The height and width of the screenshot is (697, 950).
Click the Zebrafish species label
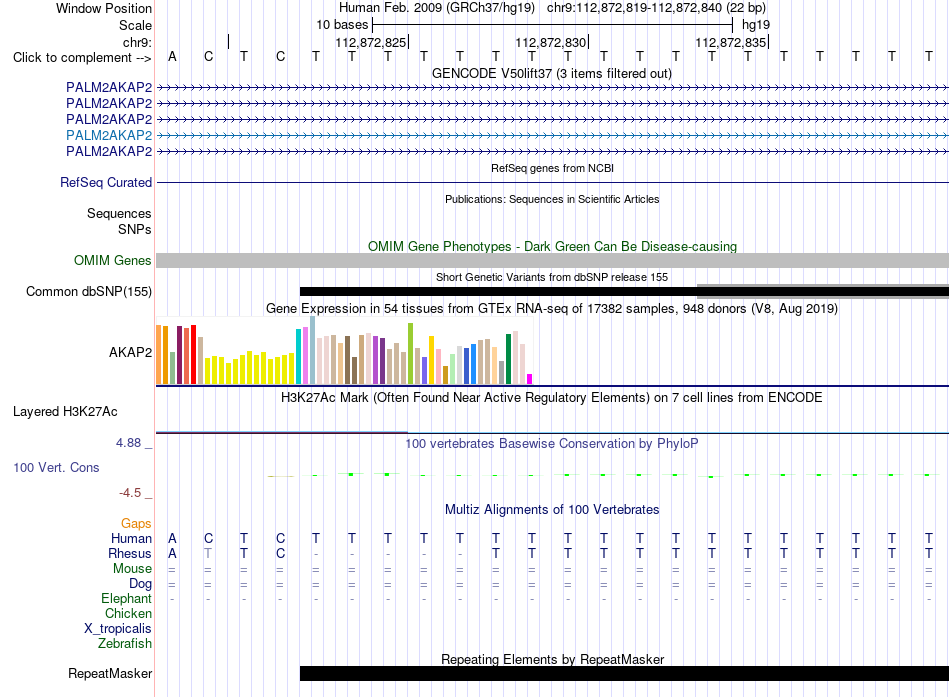click(x=125, y=643)
